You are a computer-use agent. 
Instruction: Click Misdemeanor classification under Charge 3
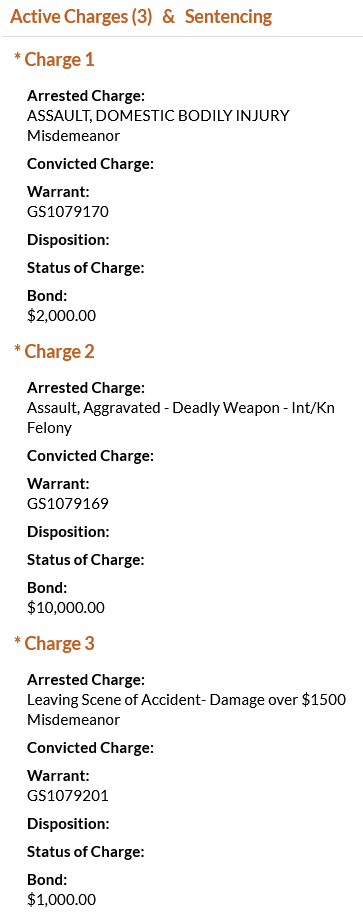(74, 720)
